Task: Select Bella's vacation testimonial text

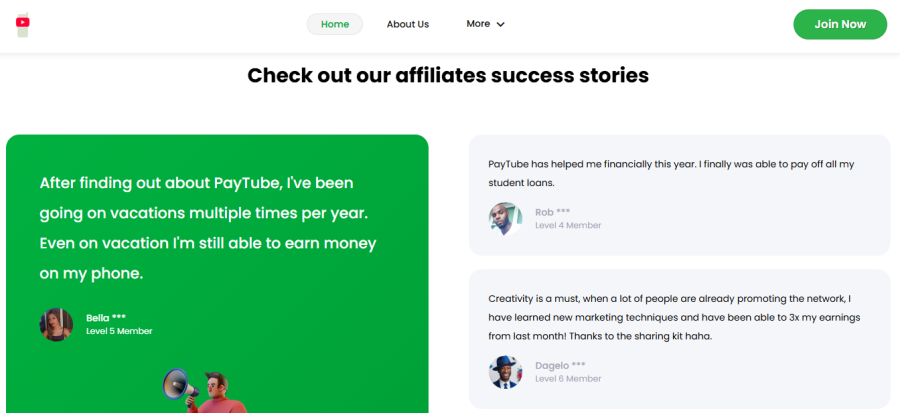Action: coord(210,228)
